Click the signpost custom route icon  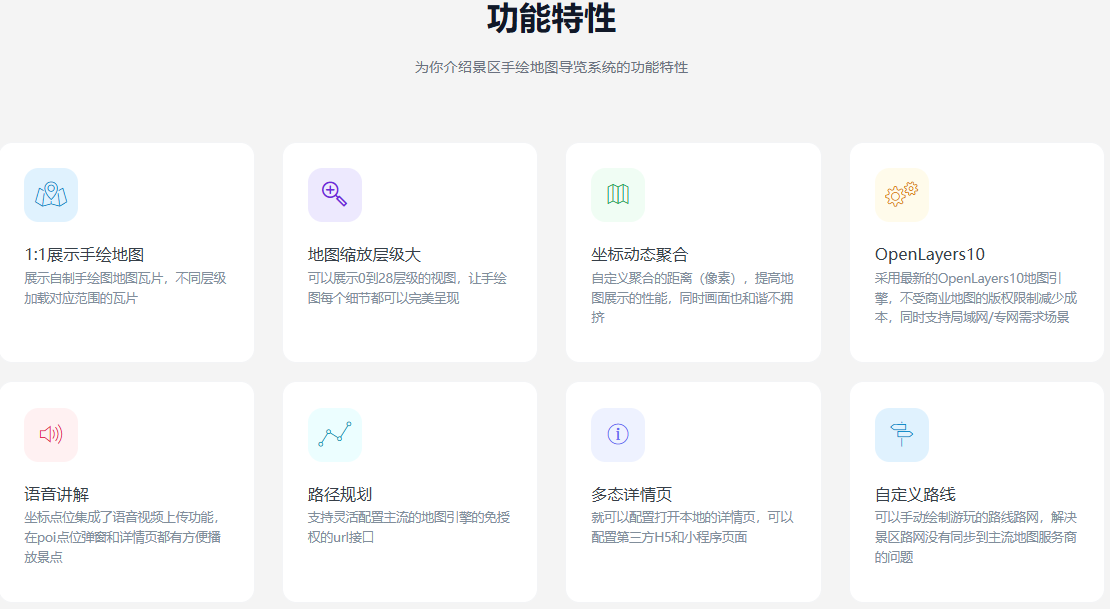[x=902, y=434]
